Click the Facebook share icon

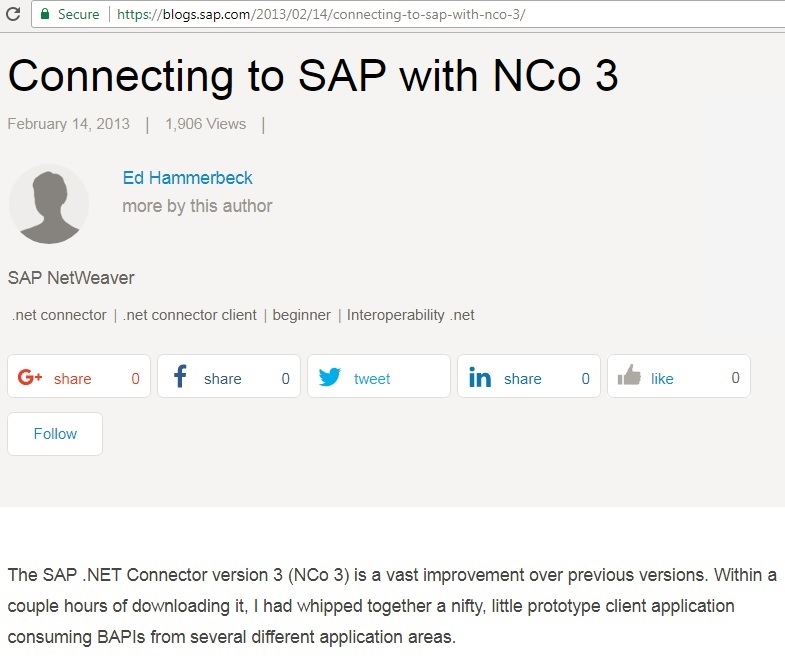pos(181,377)
